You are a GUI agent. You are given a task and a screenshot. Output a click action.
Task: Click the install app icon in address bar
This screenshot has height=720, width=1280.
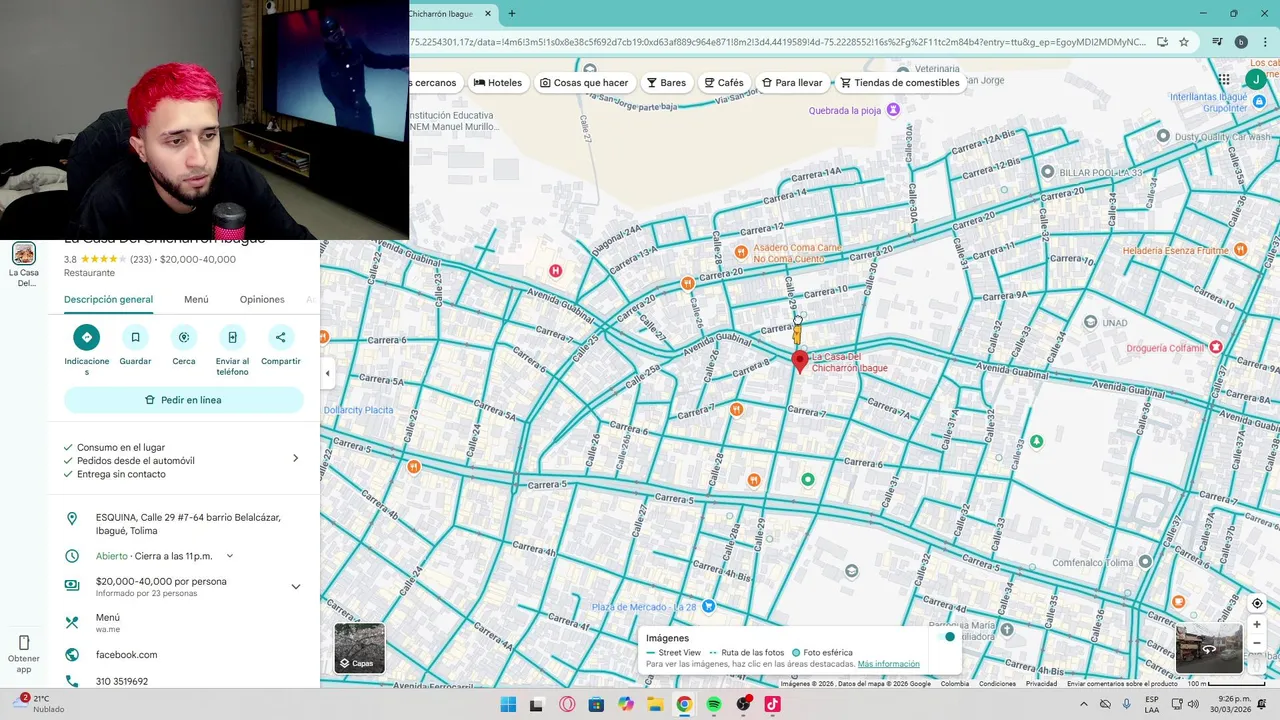(1162, 42)
